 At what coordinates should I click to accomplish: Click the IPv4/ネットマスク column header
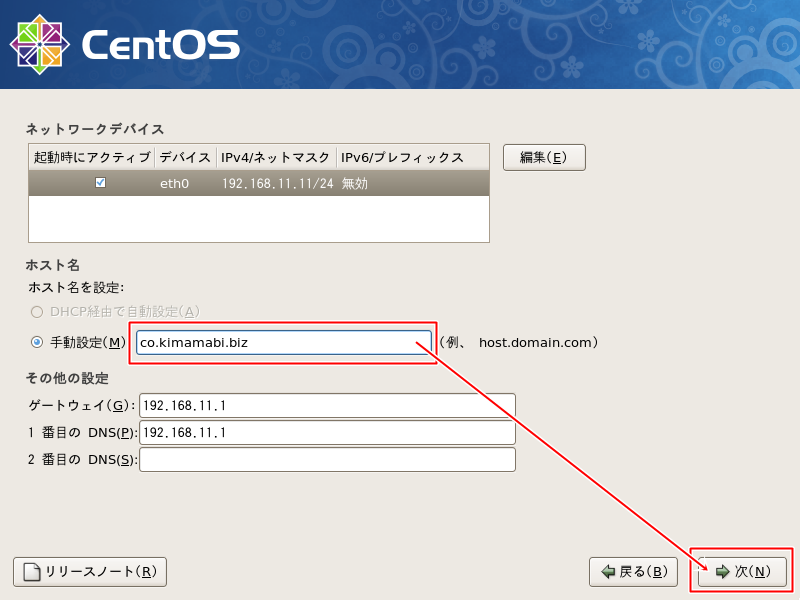[x=276, y=157]
